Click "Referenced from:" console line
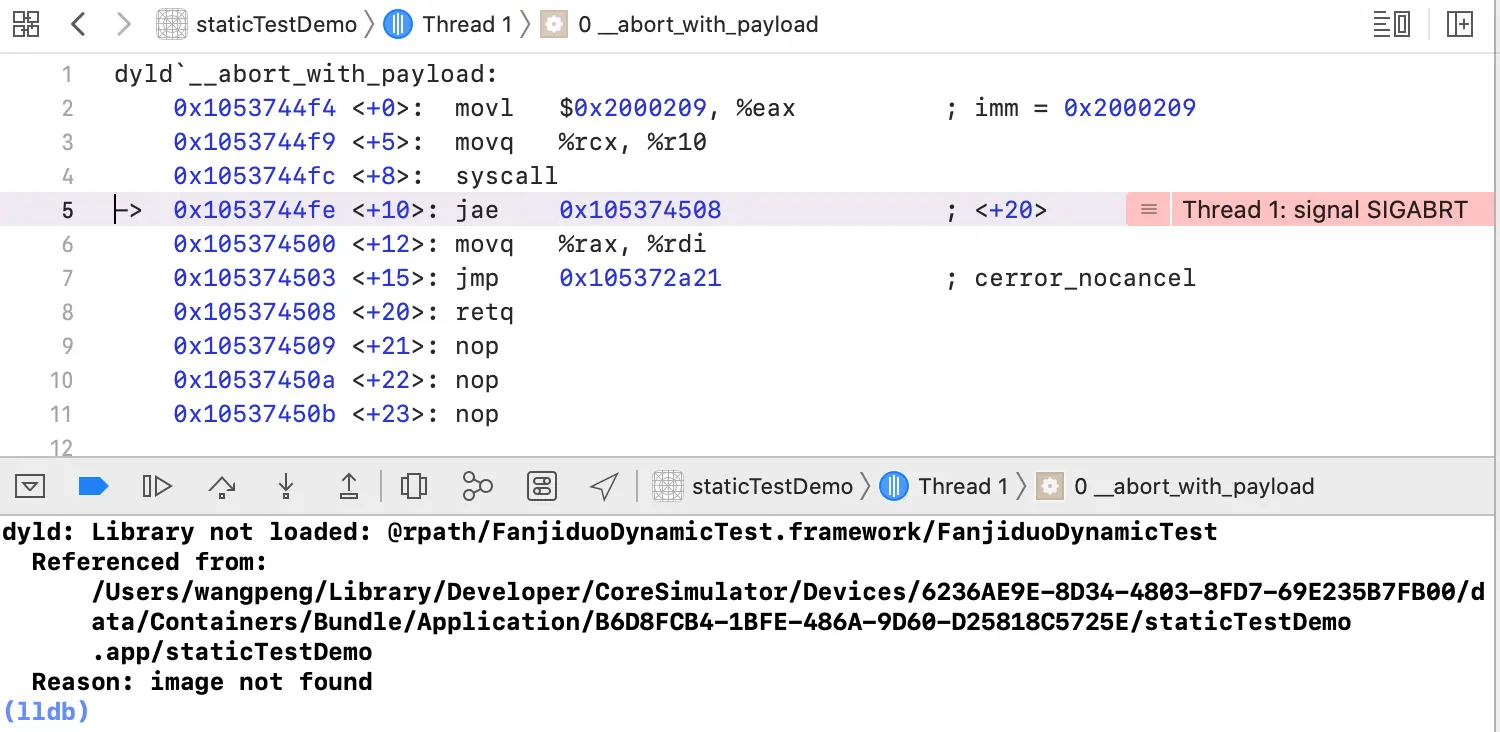 click(x=150, y=562)
